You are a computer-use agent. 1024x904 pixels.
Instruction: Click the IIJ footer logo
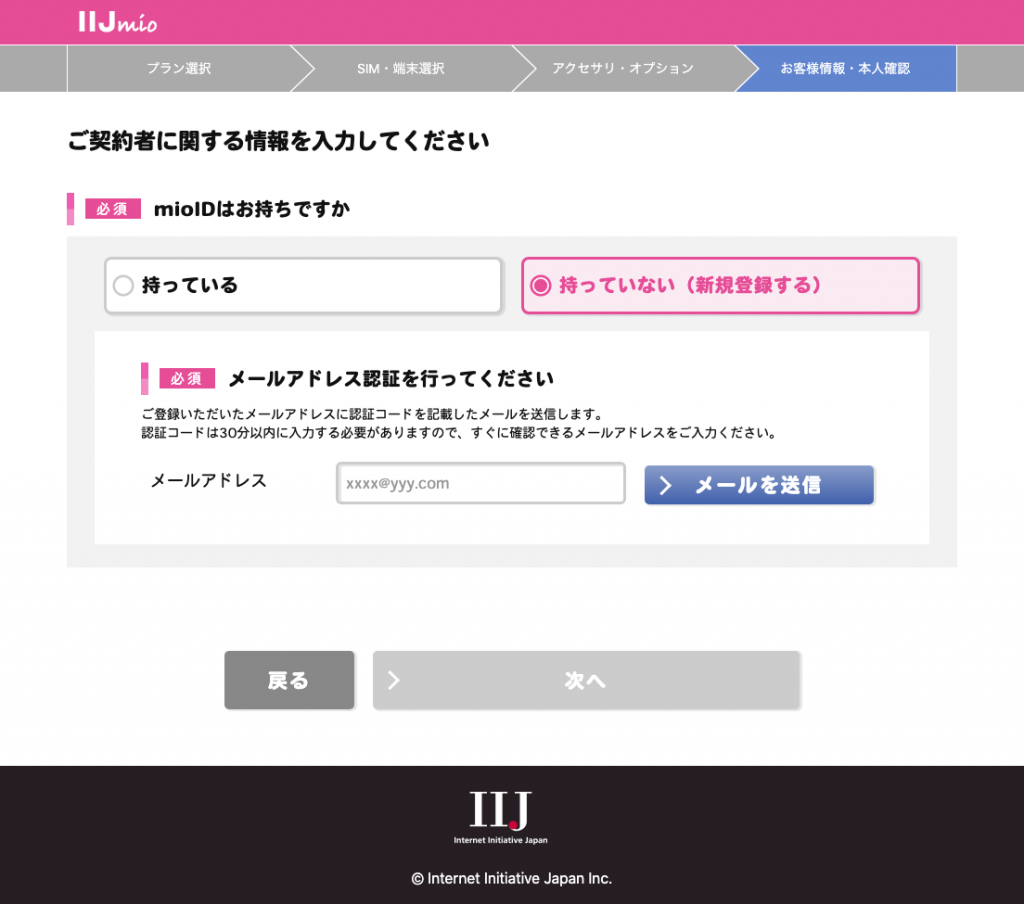click(500, 817)
